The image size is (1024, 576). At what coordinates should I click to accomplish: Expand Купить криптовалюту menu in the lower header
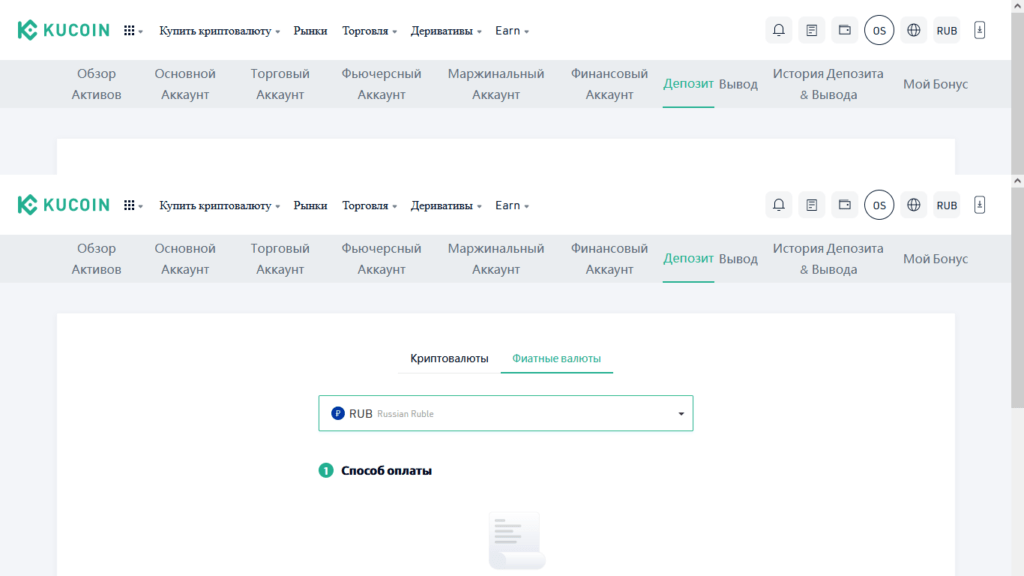(219, 205)
